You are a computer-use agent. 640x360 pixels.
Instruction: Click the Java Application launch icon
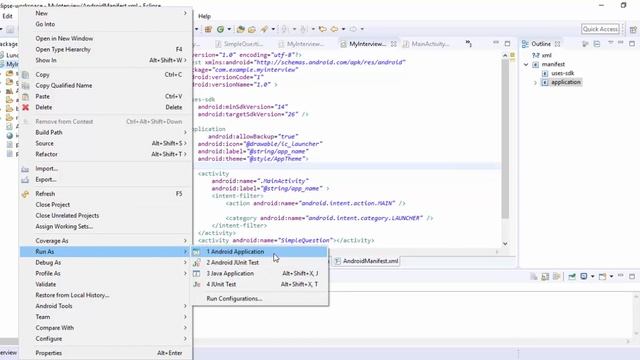196,273
